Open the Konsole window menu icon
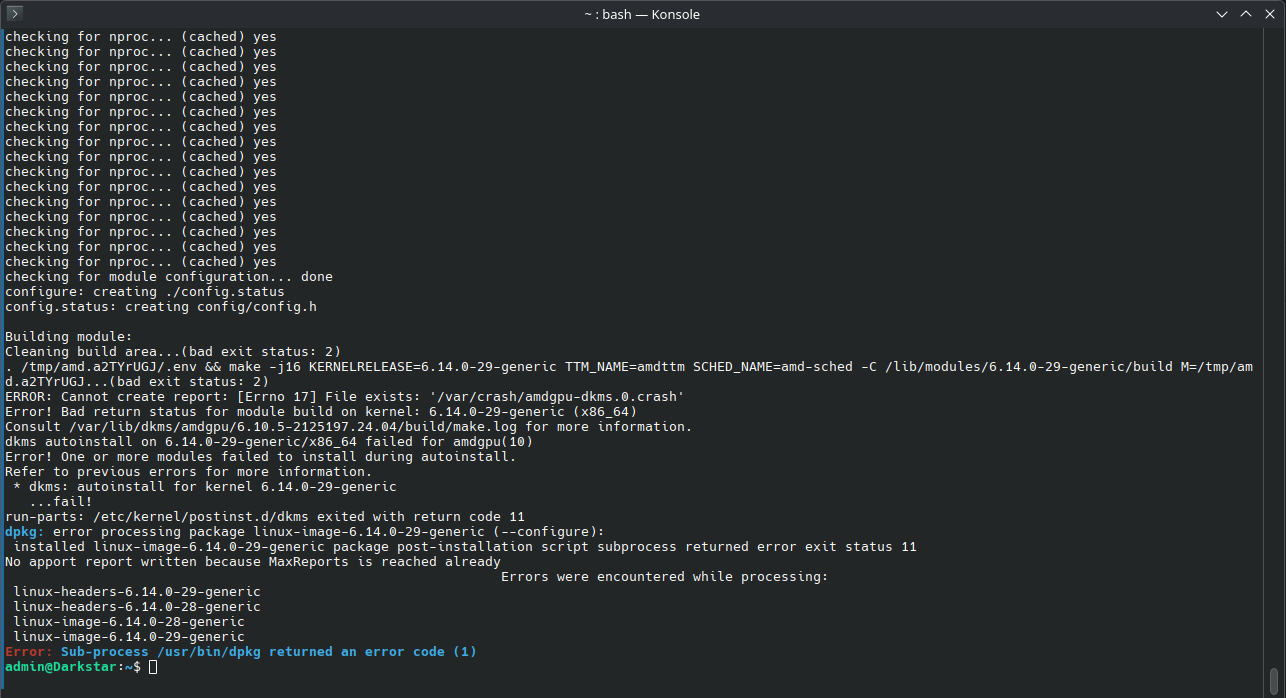The width and height of the screenshot is (1286, 698). 14,14
